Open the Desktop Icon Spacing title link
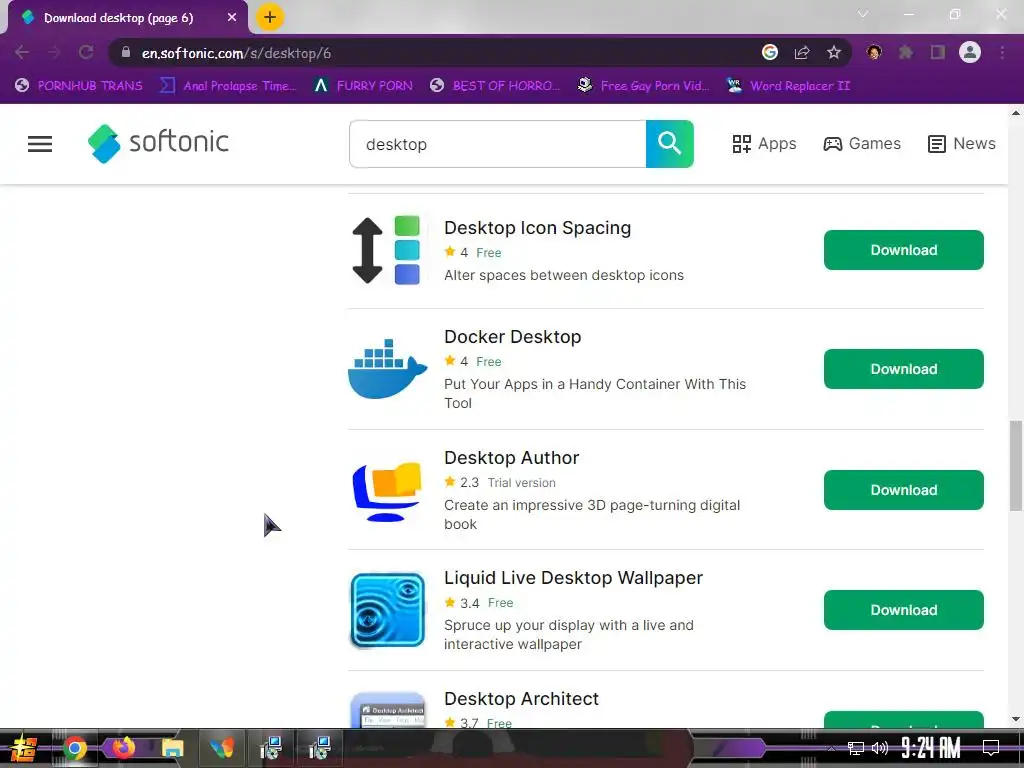 (x=537, y=228)
